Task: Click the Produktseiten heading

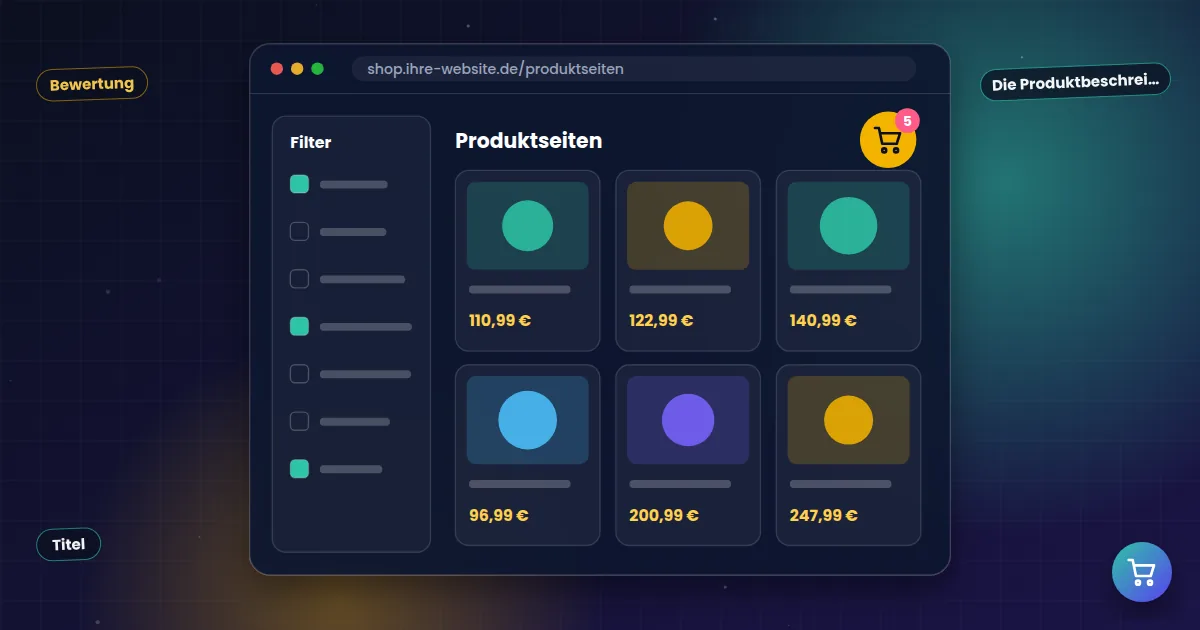Action: click(x=529, y=141)
